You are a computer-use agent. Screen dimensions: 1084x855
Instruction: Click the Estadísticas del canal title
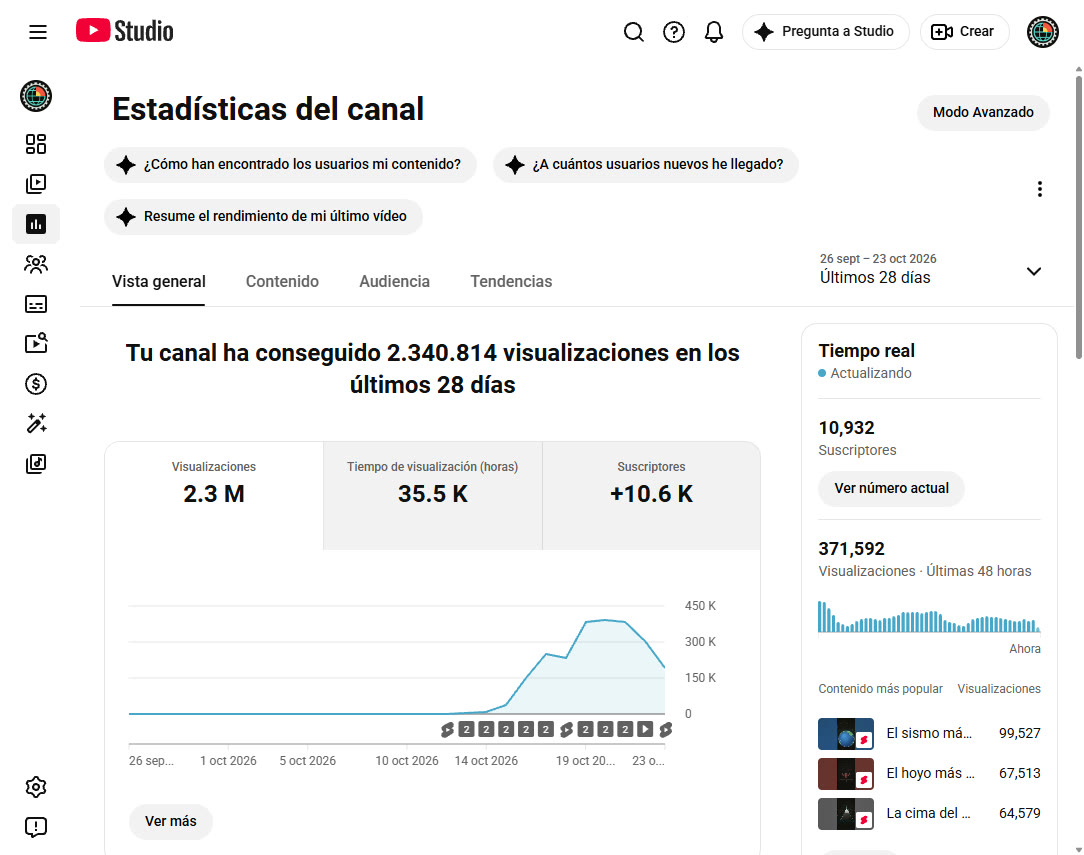click(x=268, y=109)
